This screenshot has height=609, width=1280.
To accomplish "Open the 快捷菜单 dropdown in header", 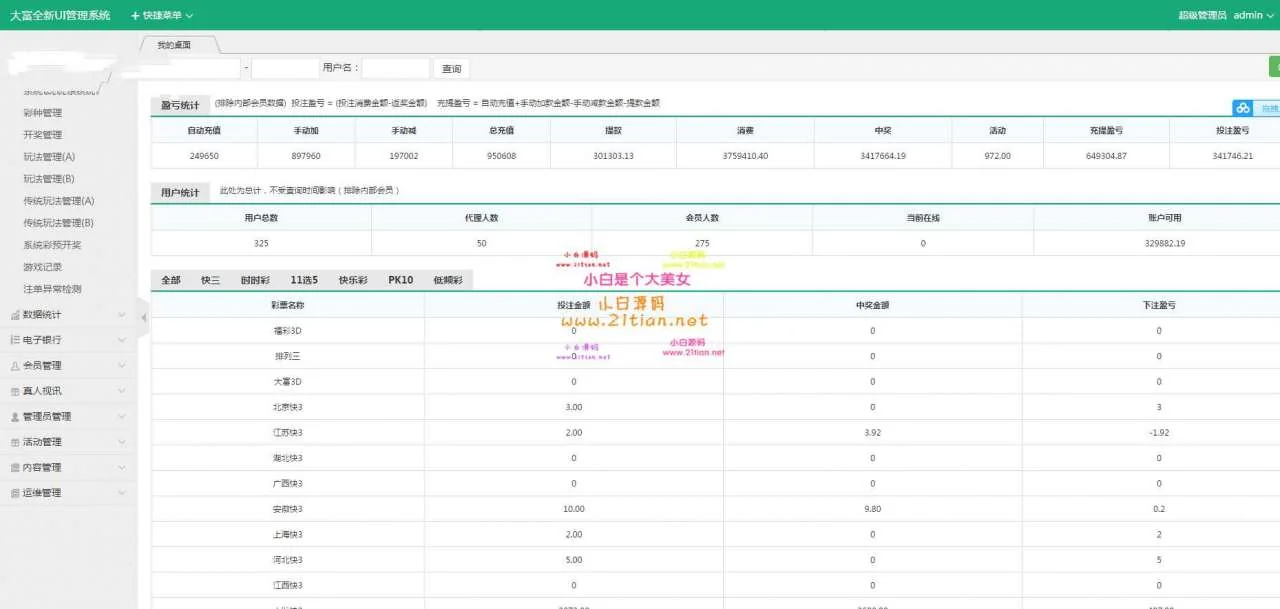I will click(162, 16).
